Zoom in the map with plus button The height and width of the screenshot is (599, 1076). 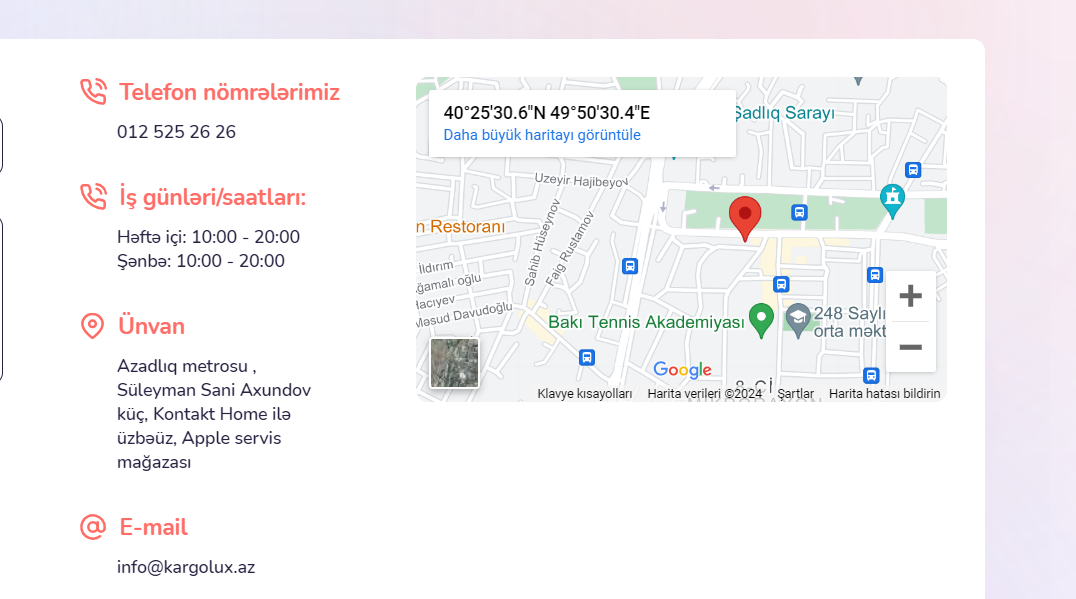(910, 296)
